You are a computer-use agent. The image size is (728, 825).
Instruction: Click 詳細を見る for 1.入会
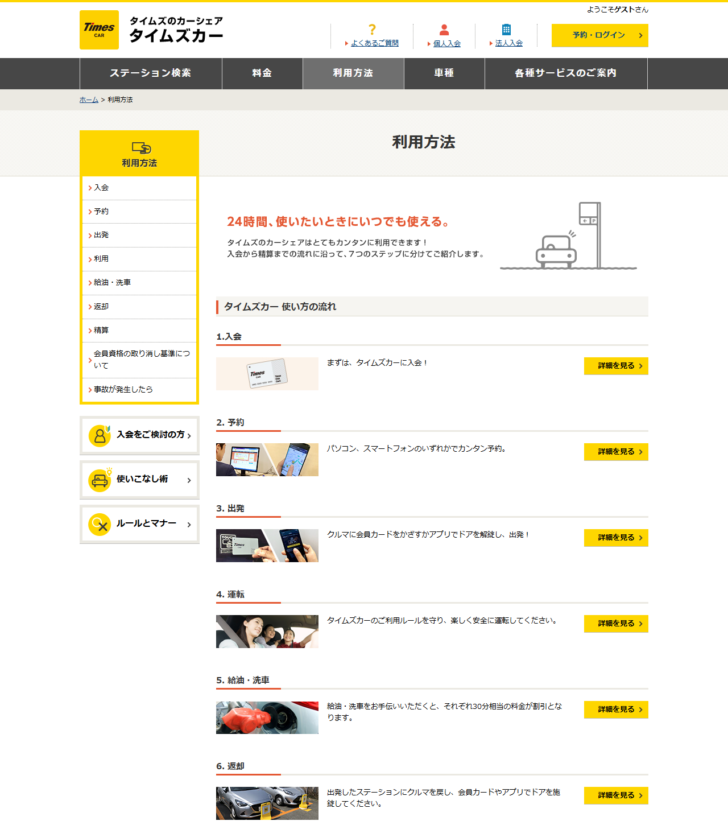616,366
